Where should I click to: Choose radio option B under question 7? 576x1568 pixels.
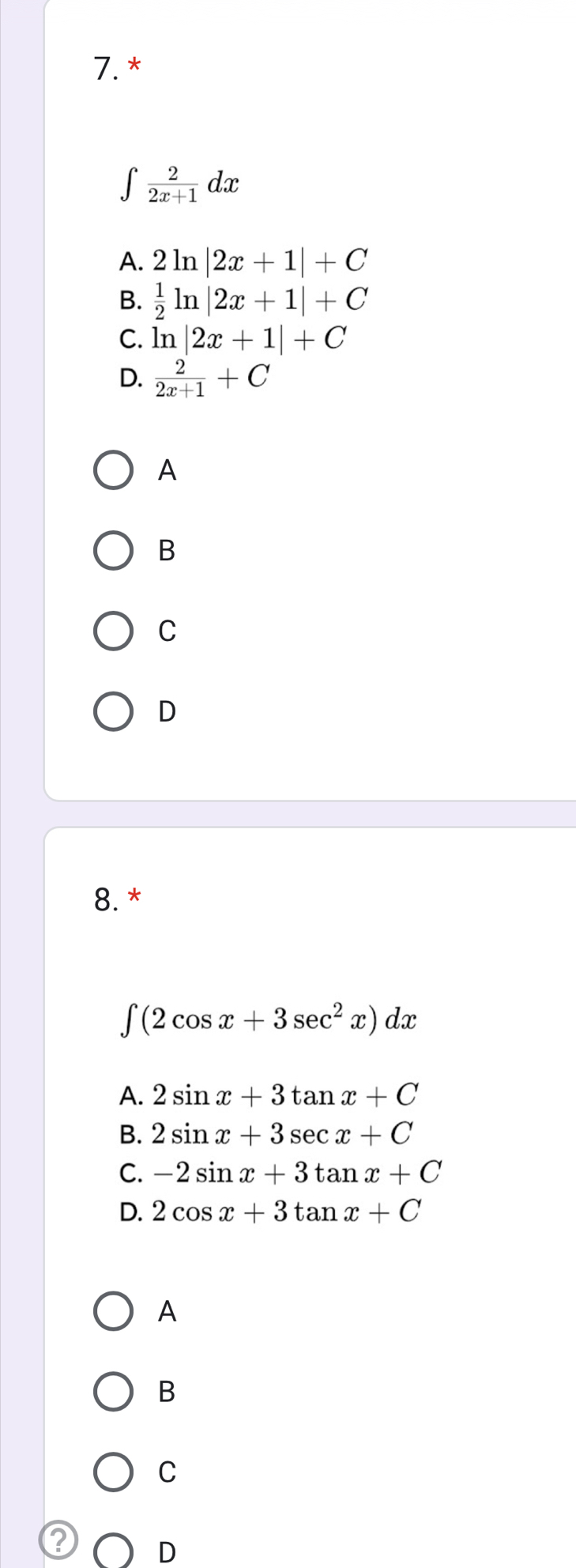pyautogui.click(x=114, y=551)
